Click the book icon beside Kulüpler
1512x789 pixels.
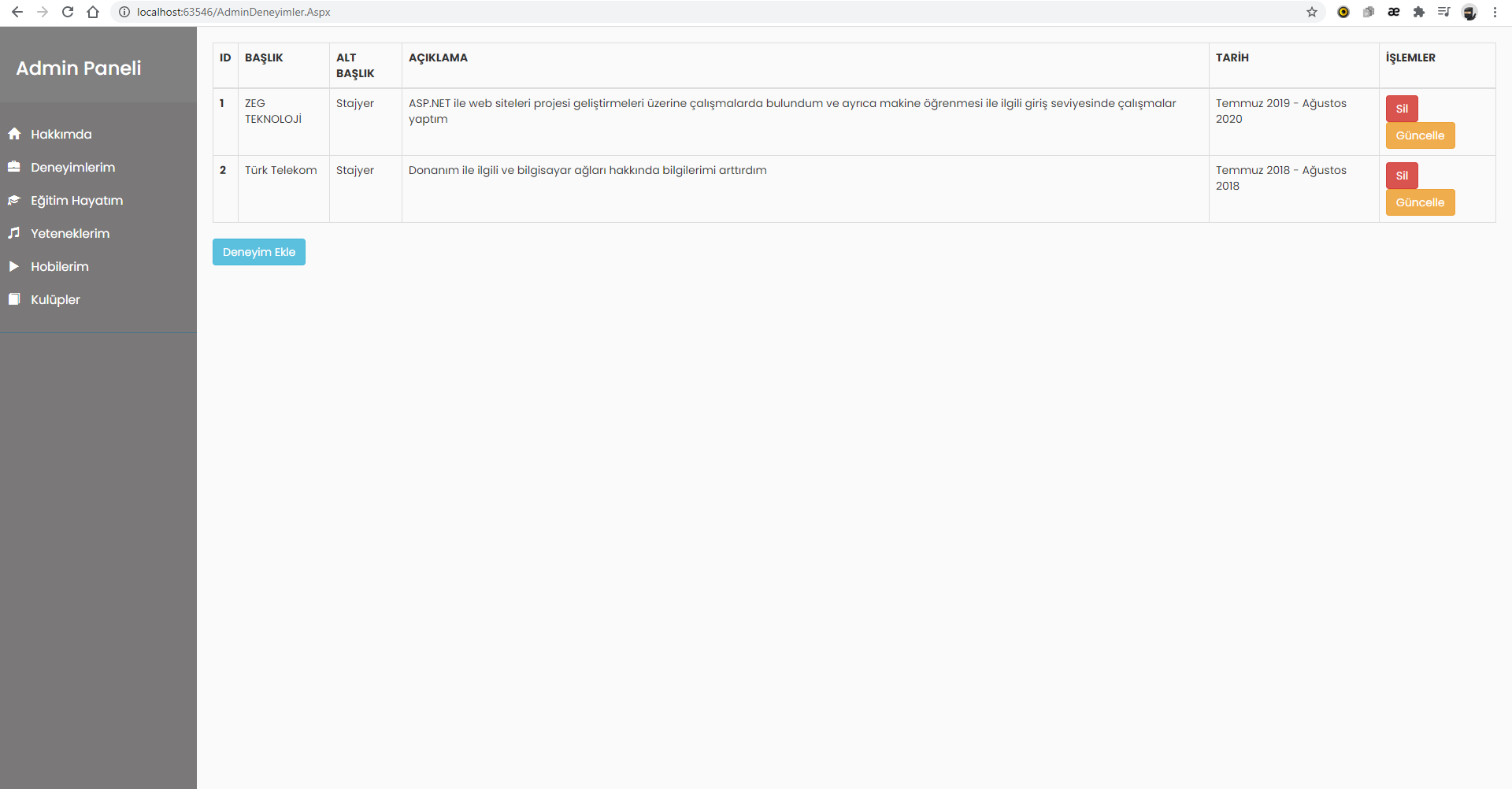click(x=14, y=299)
